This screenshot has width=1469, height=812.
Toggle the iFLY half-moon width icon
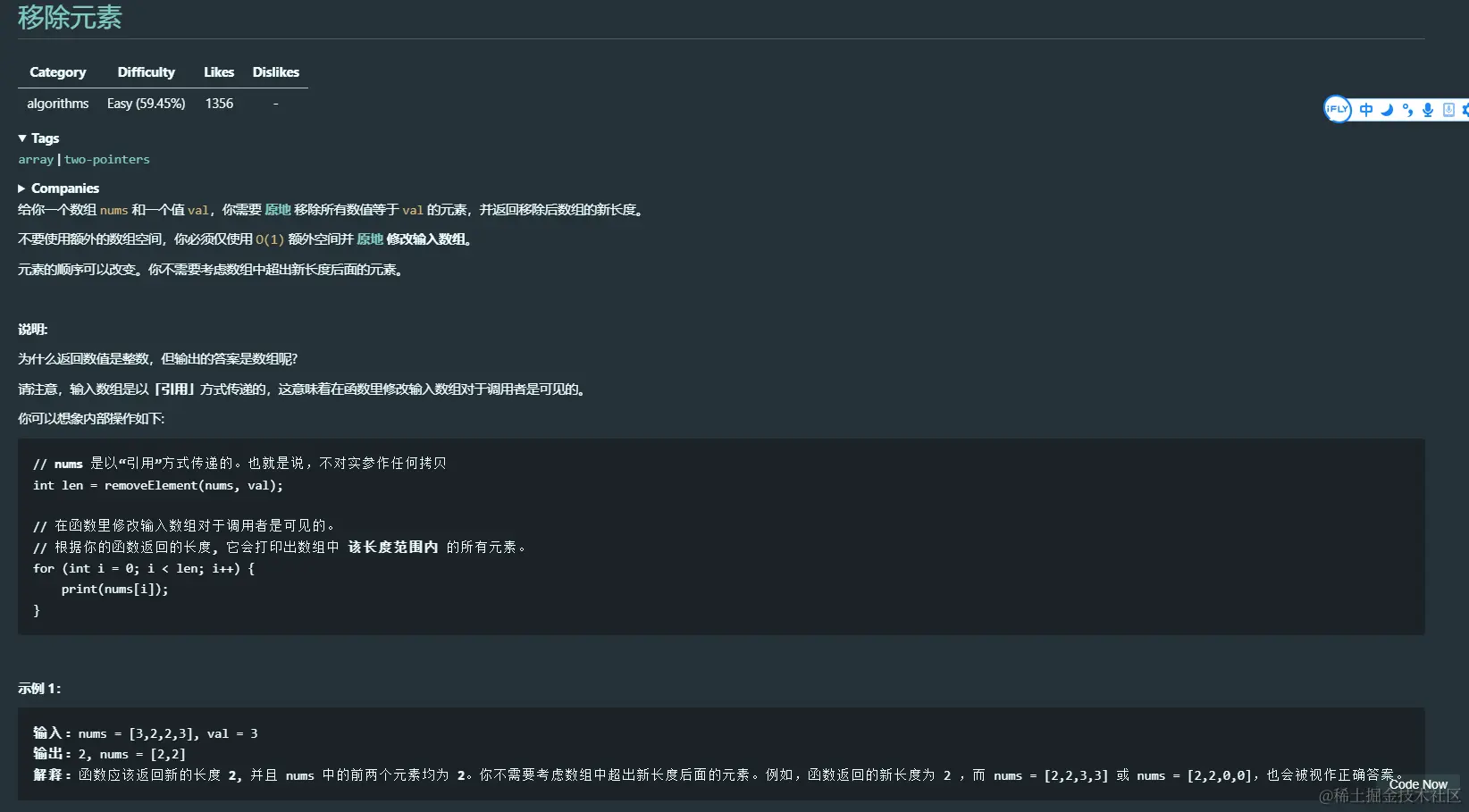pos(1387,110)
